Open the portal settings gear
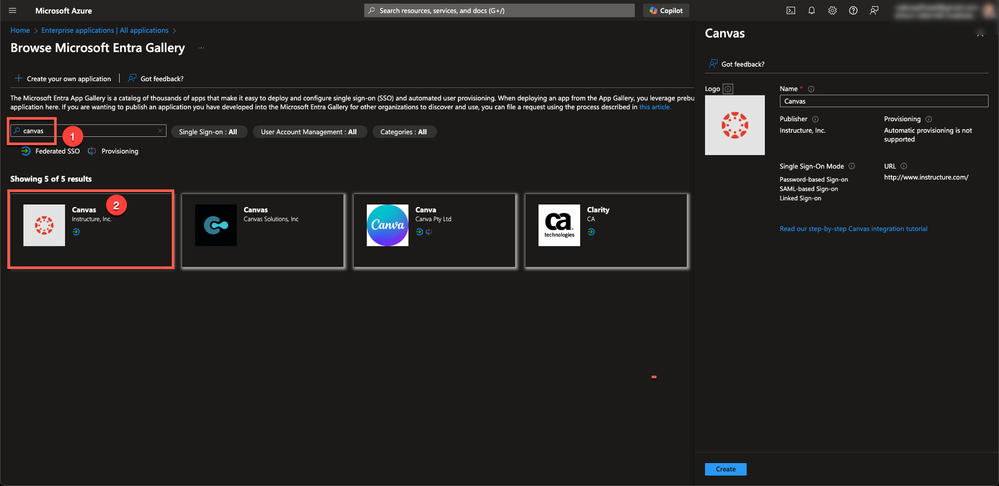 832,10
